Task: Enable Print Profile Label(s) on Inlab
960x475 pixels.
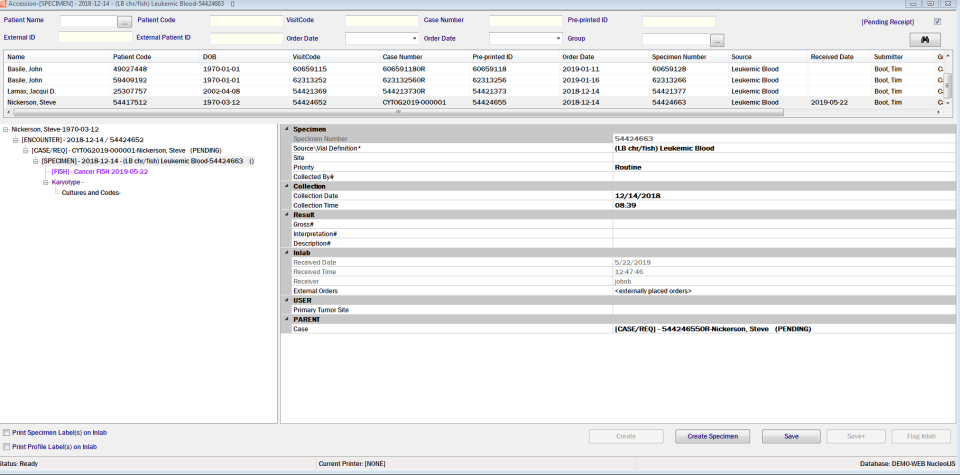Action: 7,447
